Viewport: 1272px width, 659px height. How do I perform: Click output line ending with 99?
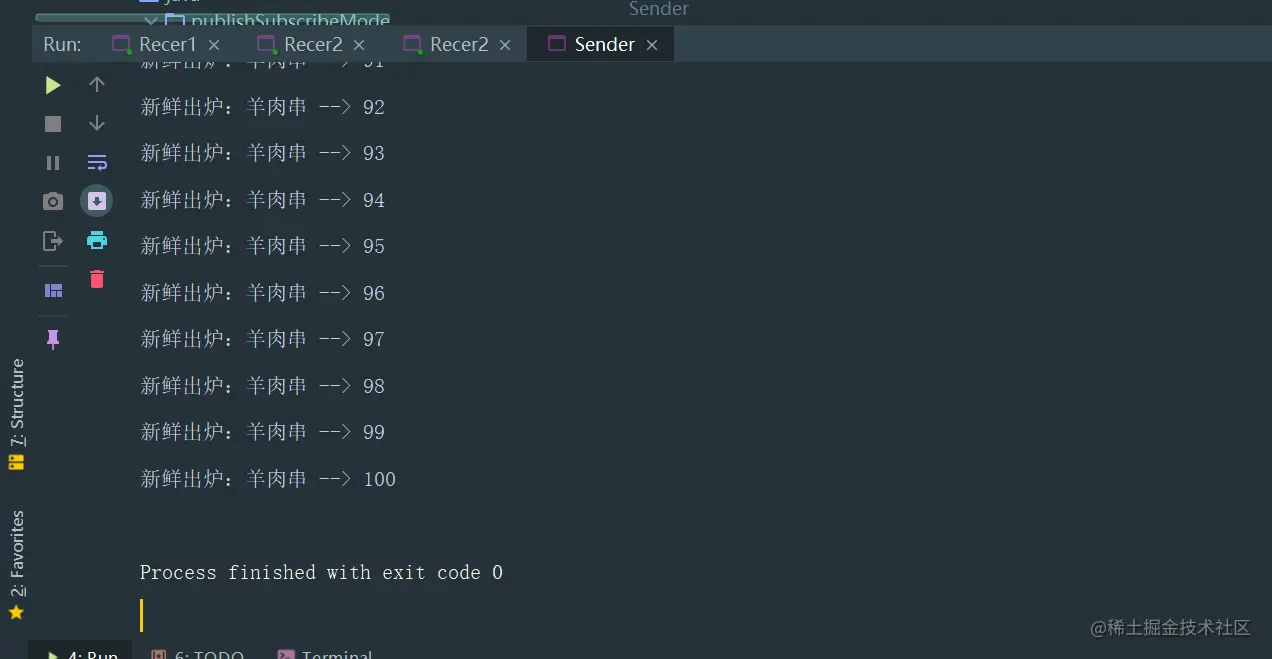(263, 432)
